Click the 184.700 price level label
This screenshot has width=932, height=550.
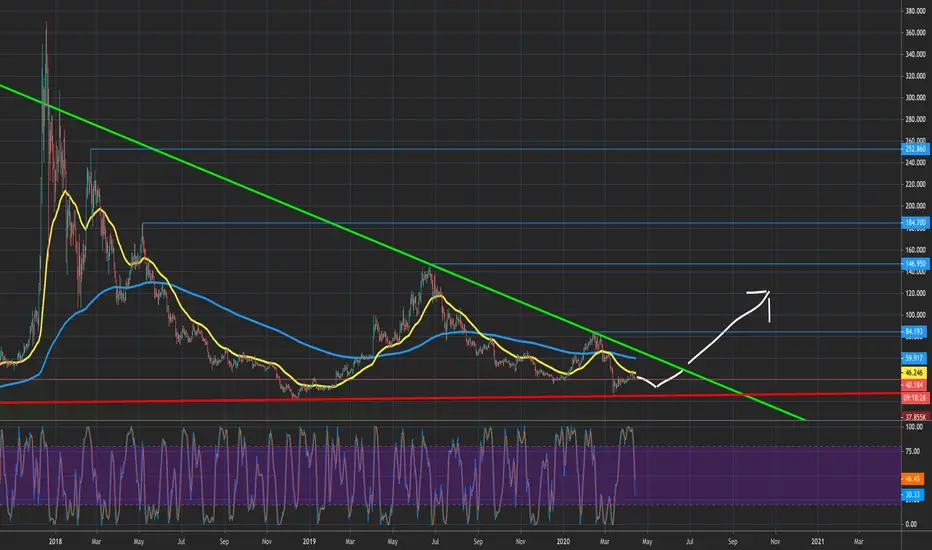coord(915,223)
